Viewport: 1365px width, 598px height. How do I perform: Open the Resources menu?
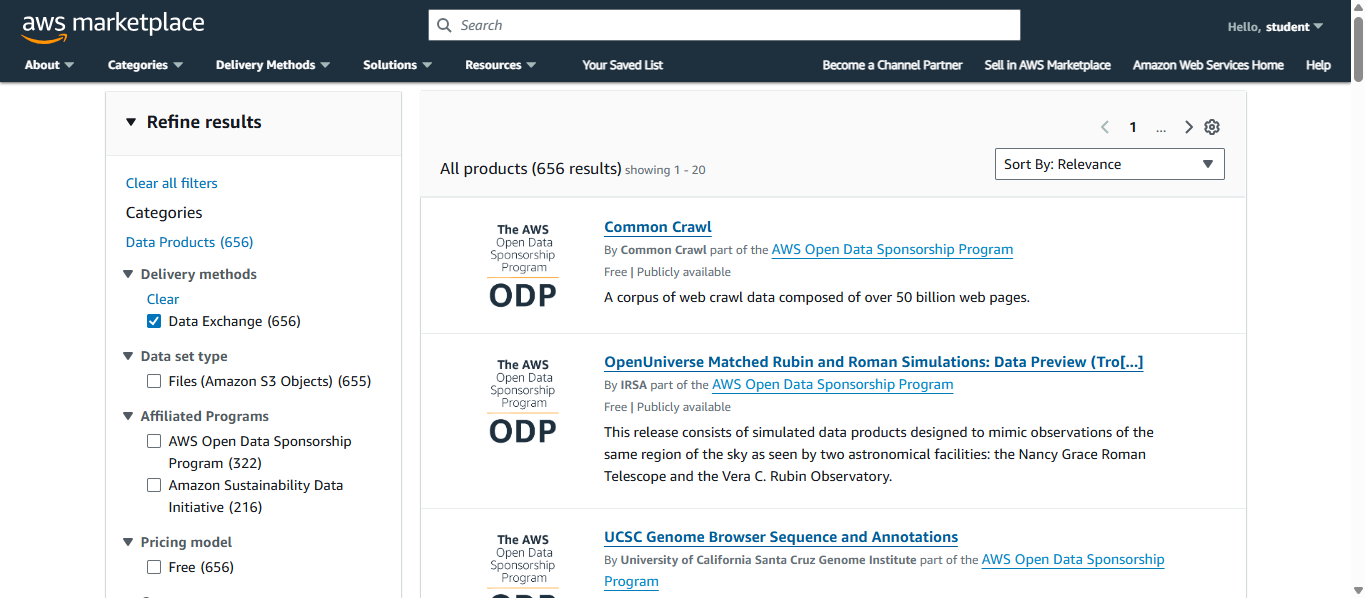pos(500,65)
